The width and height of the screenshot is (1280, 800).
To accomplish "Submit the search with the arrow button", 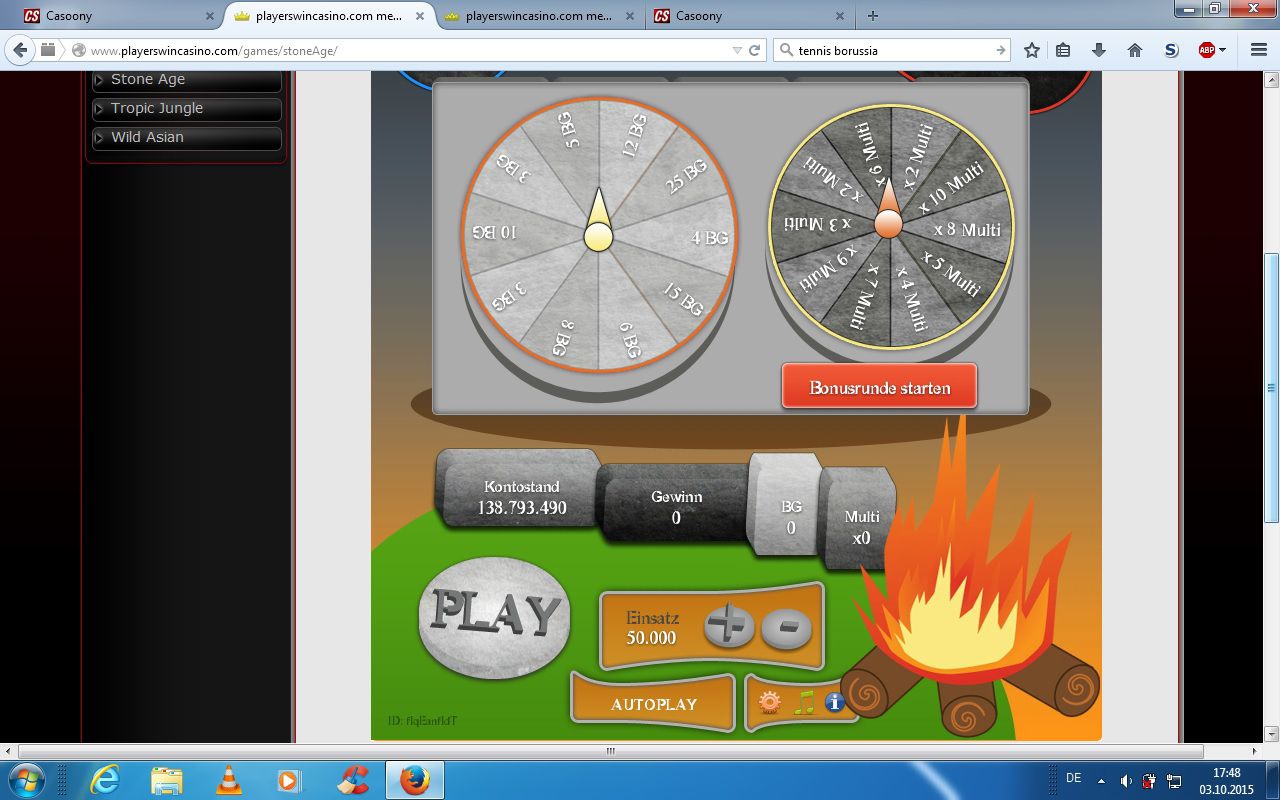I will [x=1001, y=50].
